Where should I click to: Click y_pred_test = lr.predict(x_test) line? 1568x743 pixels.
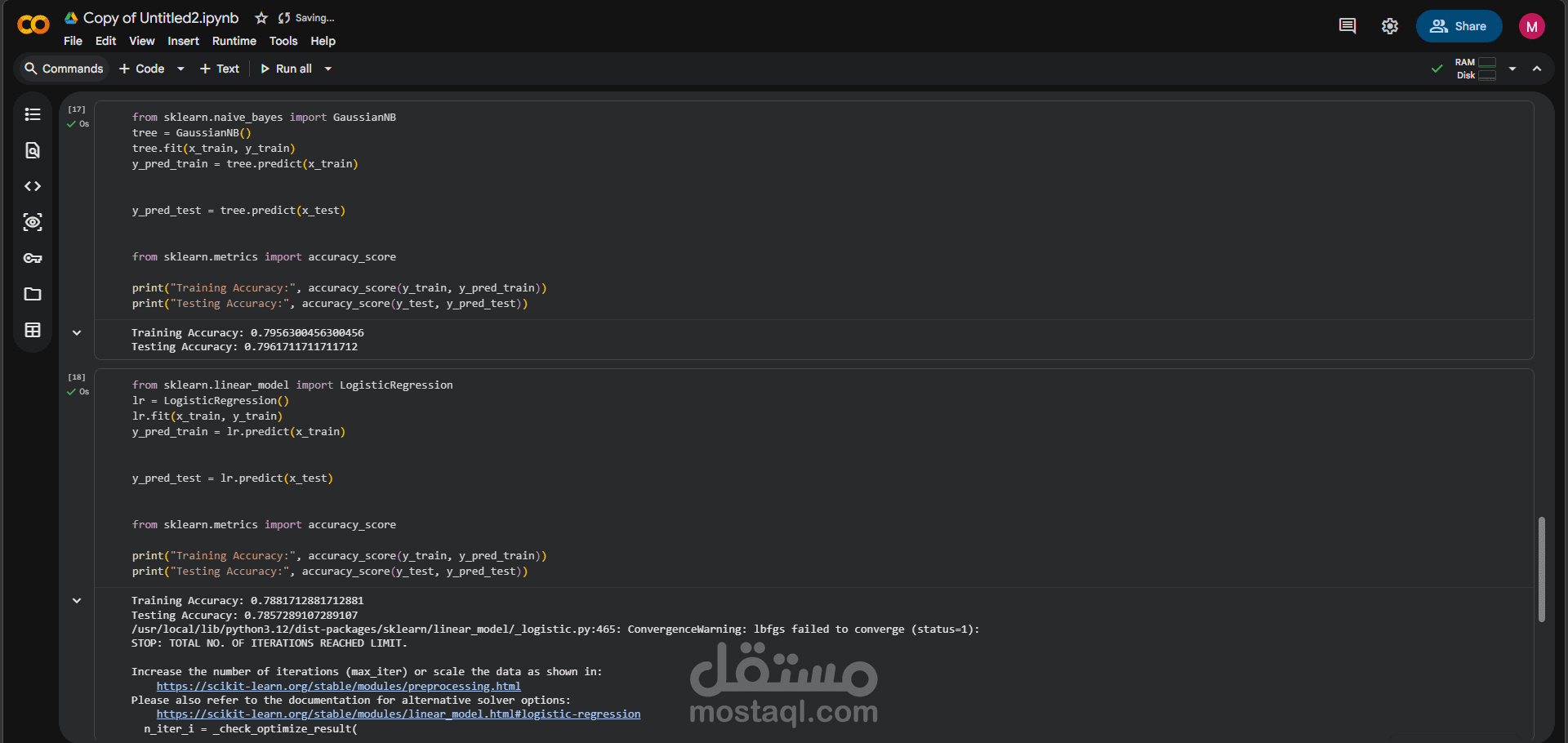pyautogui.click(x=233, y=478)
